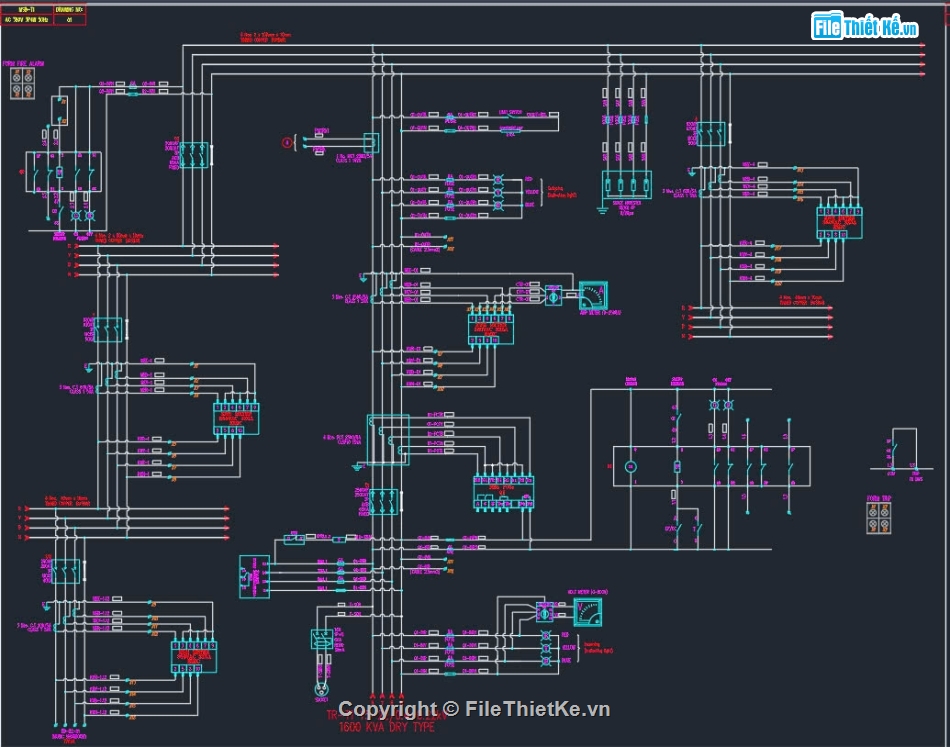Select the topmost red busbar size annotation
Screen dimensions: 950x747
tap(265, 38)
